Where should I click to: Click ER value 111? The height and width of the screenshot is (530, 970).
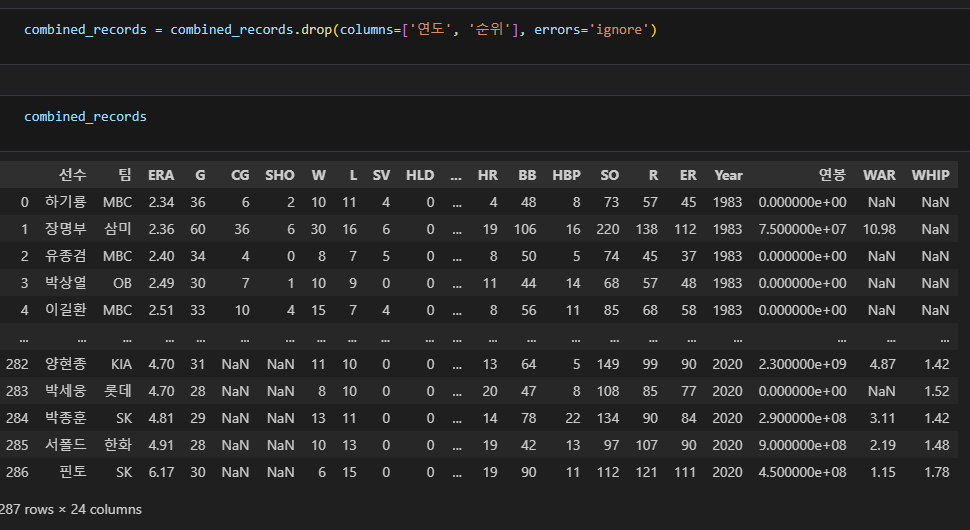tap(685, 472)
